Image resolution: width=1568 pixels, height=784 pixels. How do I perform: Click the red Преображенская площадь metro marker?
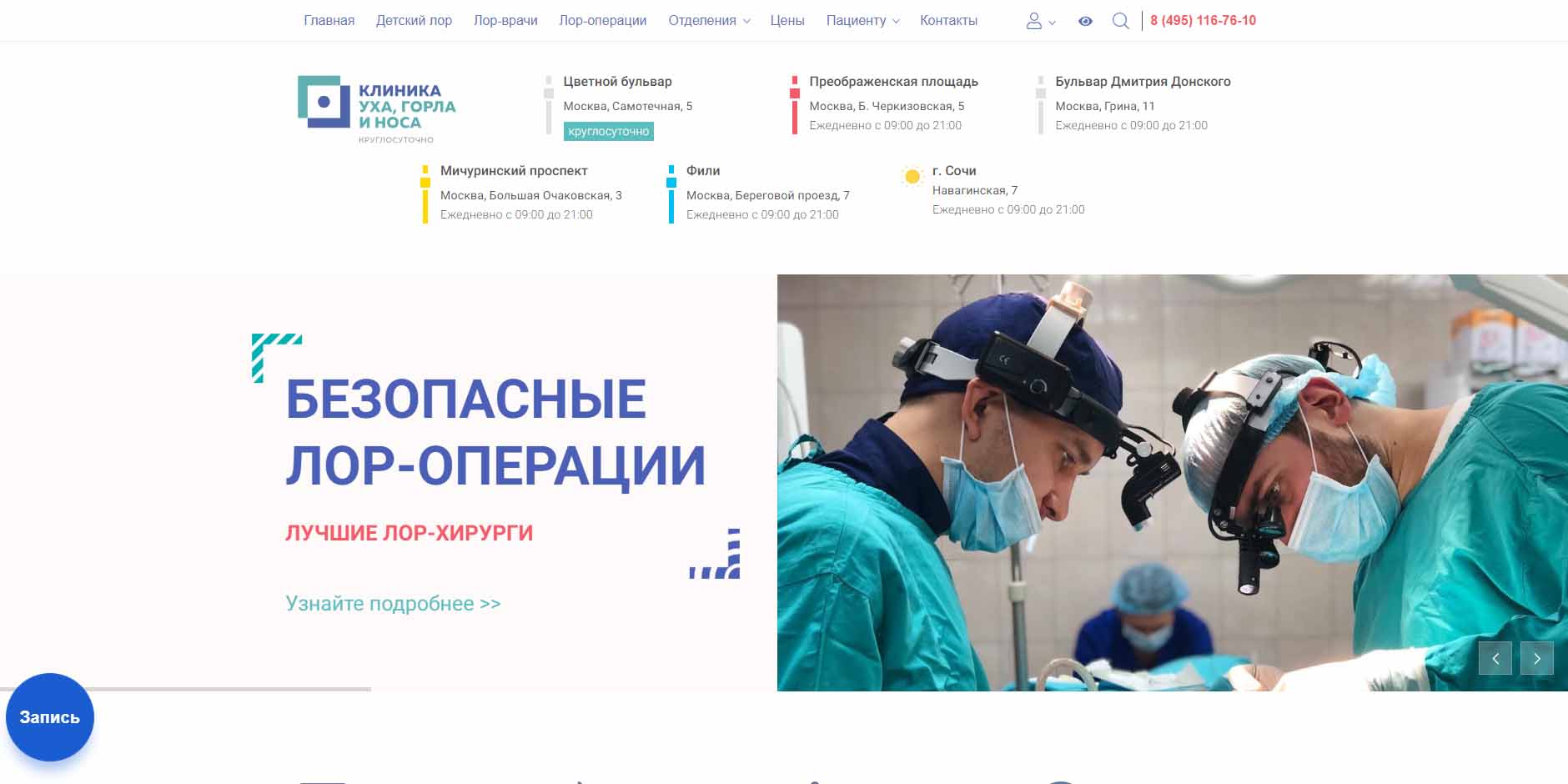click(794, 104)
